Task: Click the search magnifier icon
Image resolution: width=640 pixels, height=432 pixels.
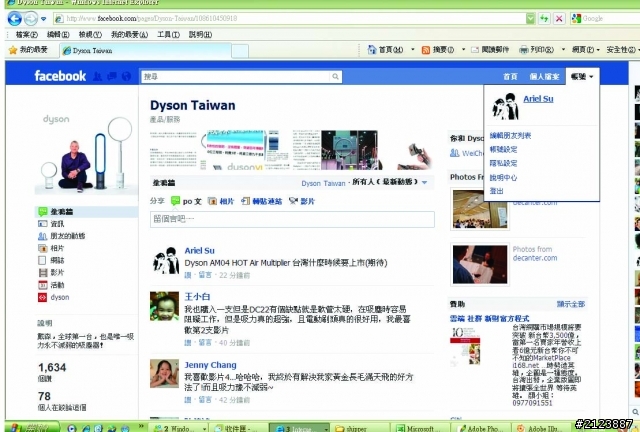Action: (336, 76)
